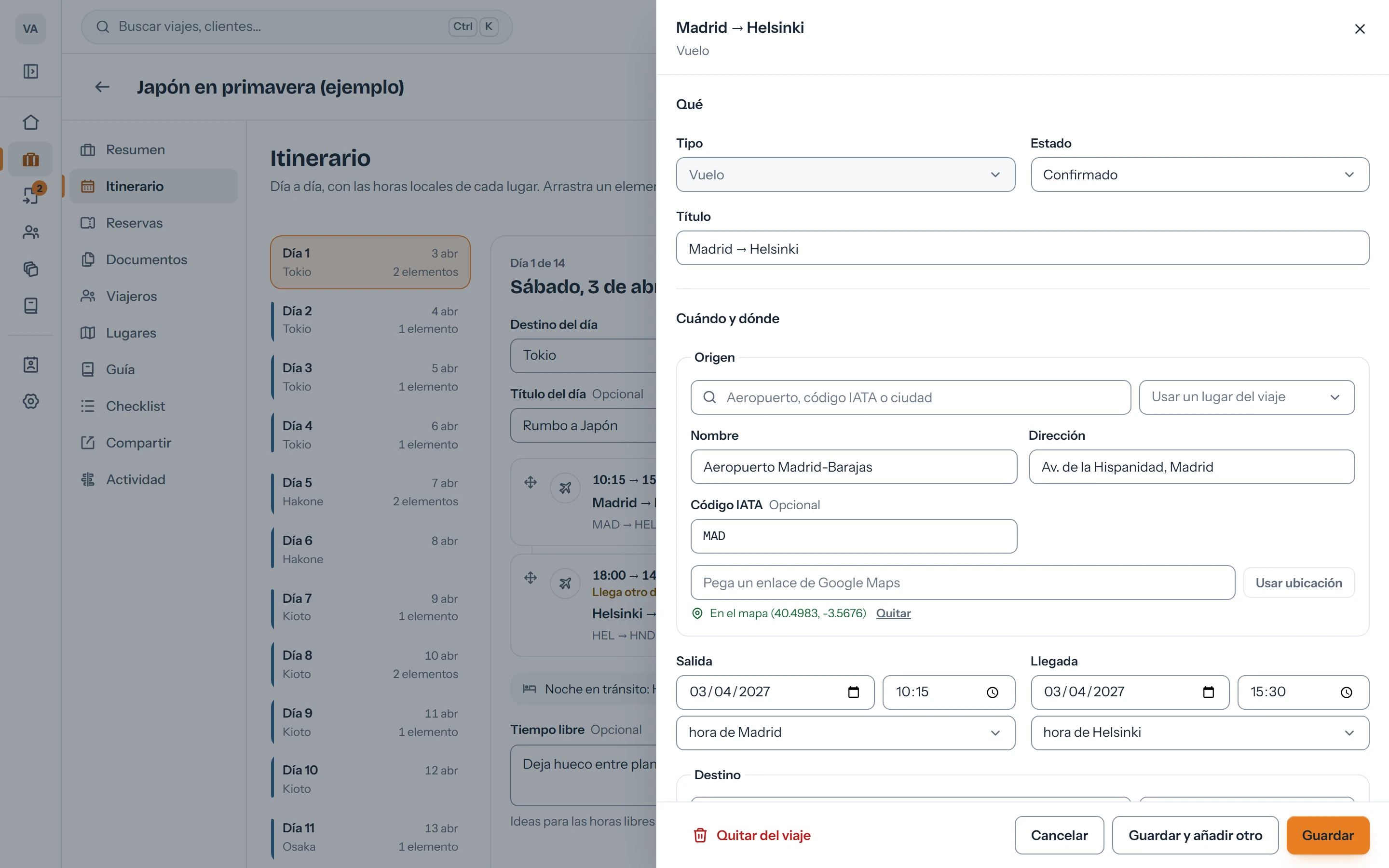
Task: Focus the 'Buscar viajes, clientes...' search box
Action: pos(297,27)
